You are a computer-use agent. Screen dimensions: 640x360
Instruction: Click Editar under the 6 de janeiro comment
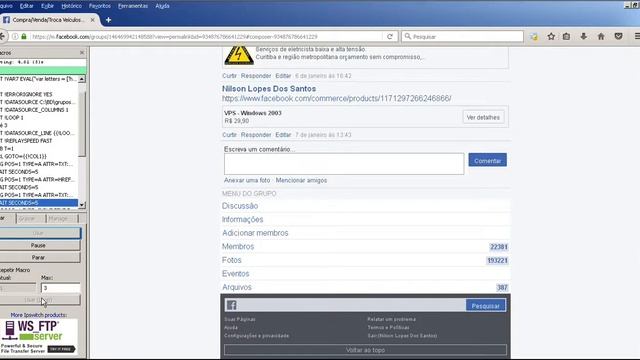pos(283,76)
